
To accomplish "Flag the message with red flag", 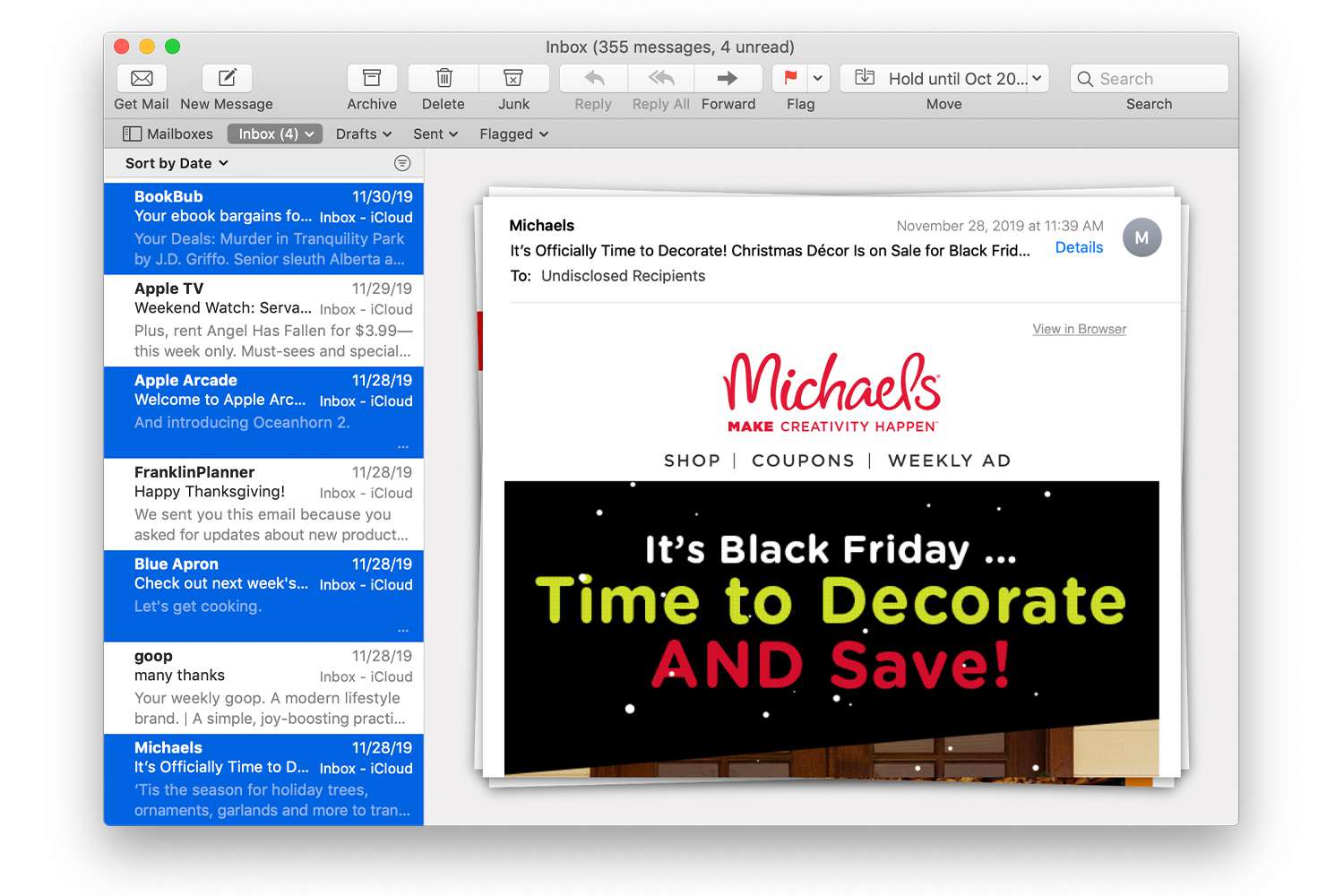I will pos(790,78).
